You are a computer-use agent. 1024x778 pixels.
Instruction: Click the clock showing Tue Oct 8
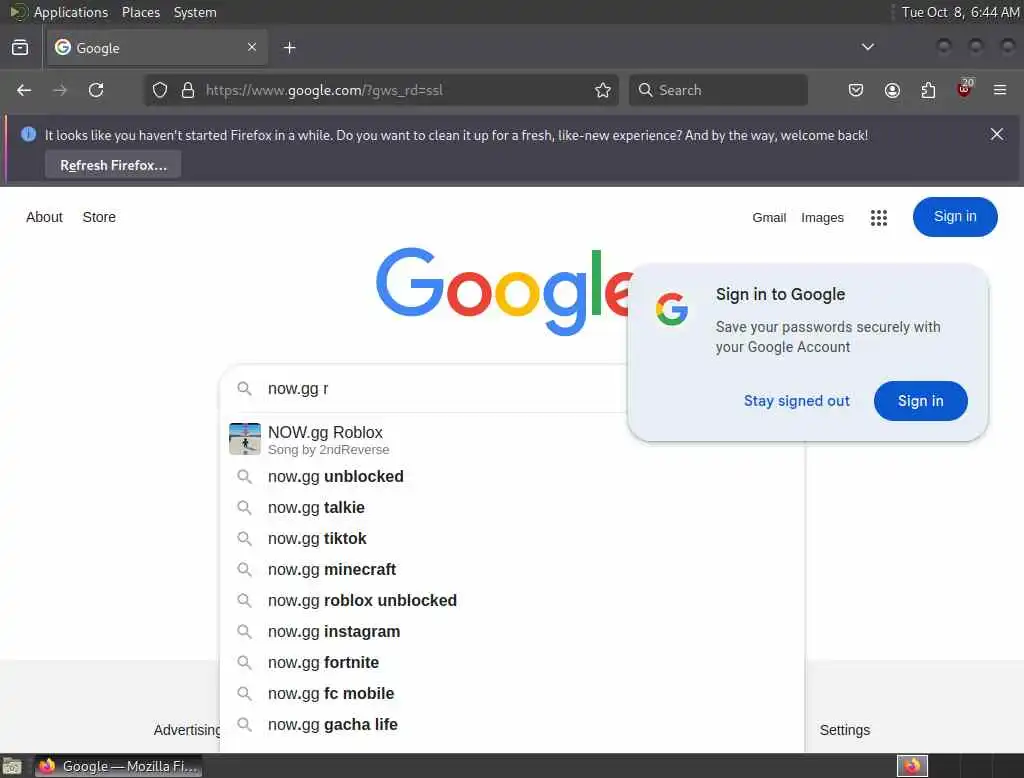[960, 12]
